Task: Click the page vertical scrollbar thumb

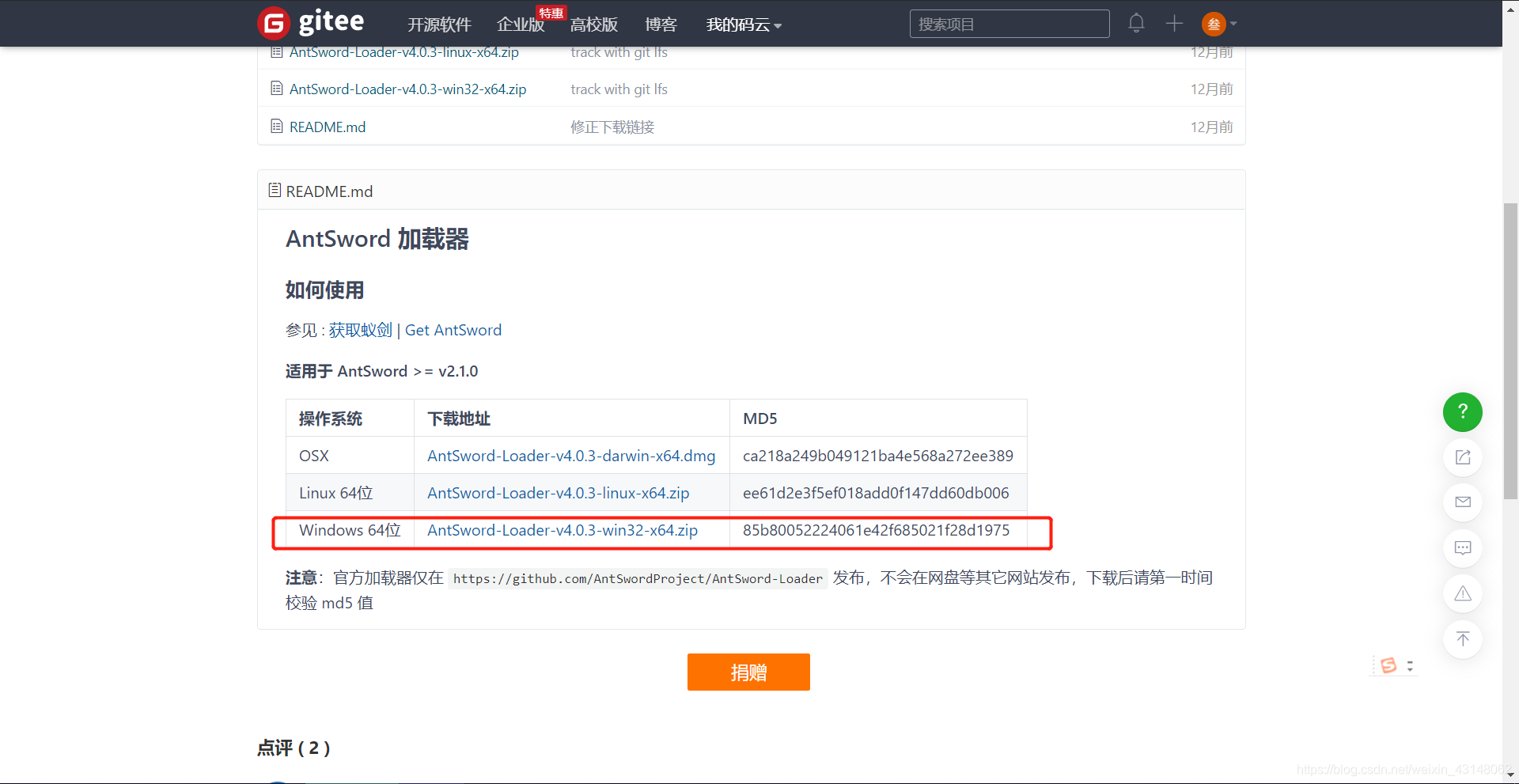Action: (x=1511, y=351)
